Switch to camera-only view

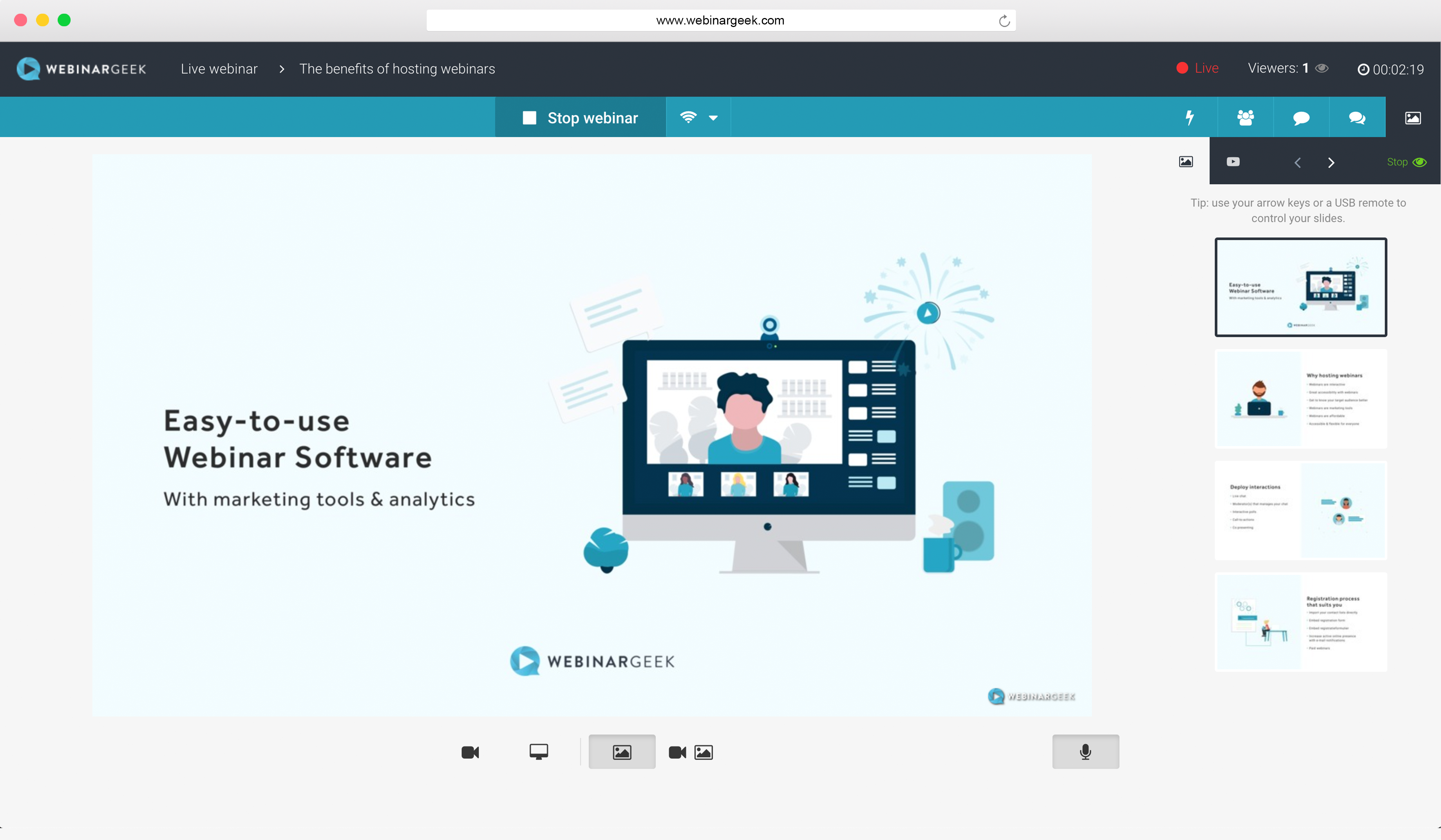pyautogui.click(x=470, y=752)
